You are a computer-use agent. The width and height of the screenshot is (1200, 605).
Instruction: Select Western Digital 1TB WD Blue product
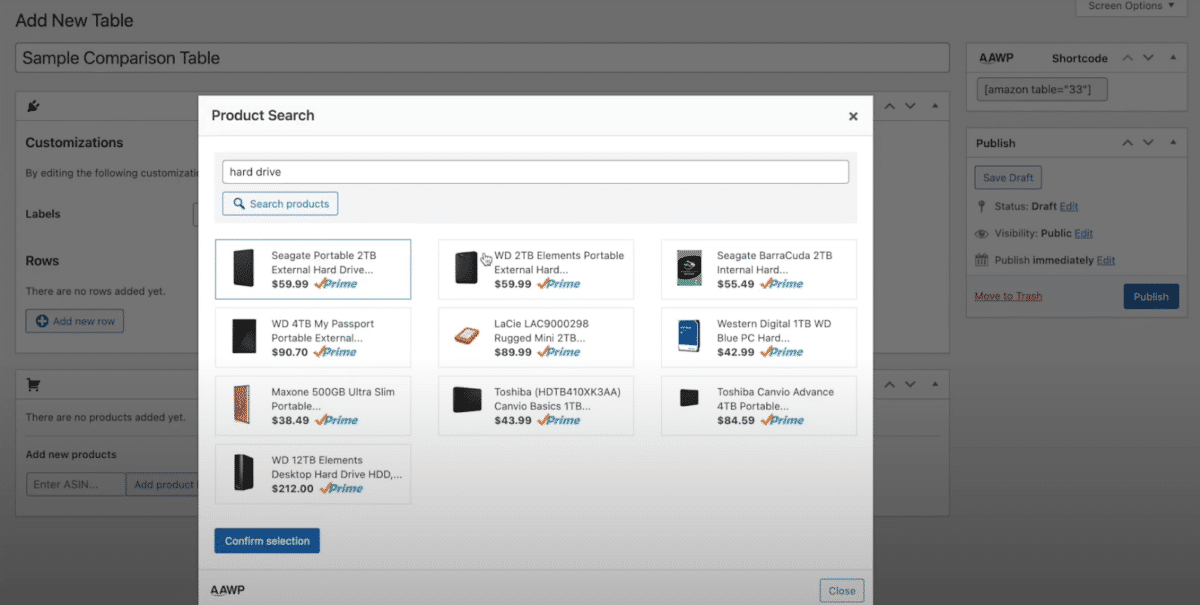tap(759, 337)
